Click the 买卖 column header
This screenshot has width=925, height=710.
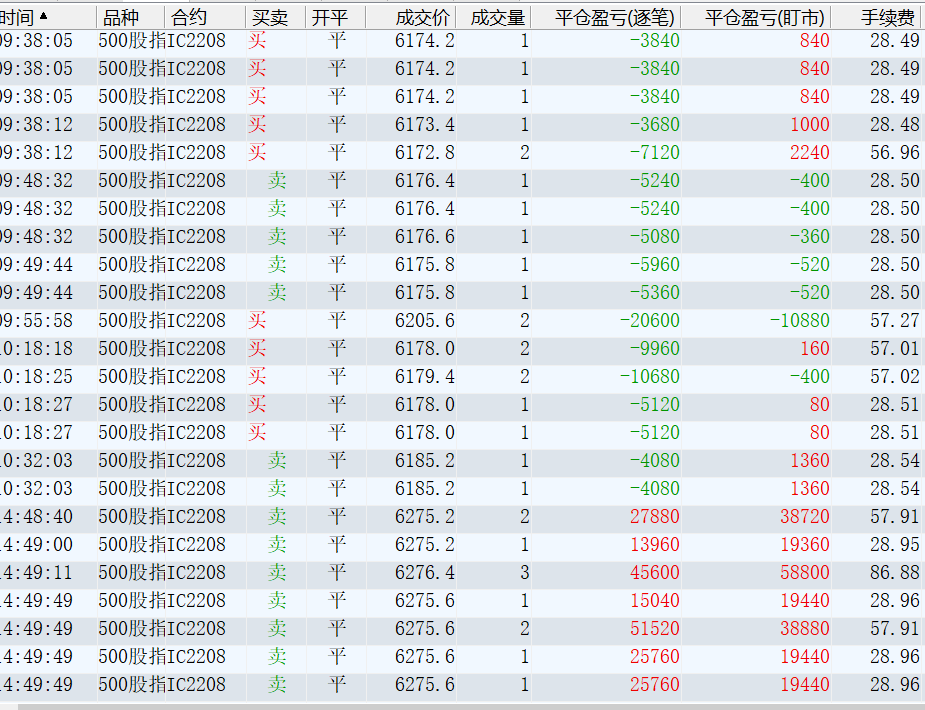coord(269,17)
